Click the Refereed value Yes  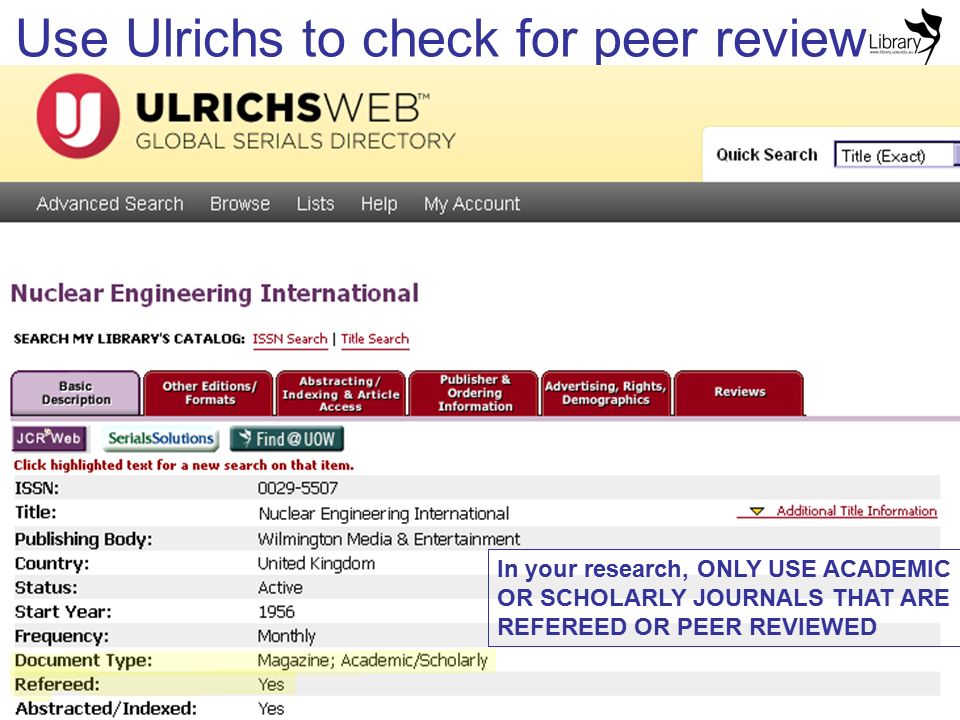[271, 684]
